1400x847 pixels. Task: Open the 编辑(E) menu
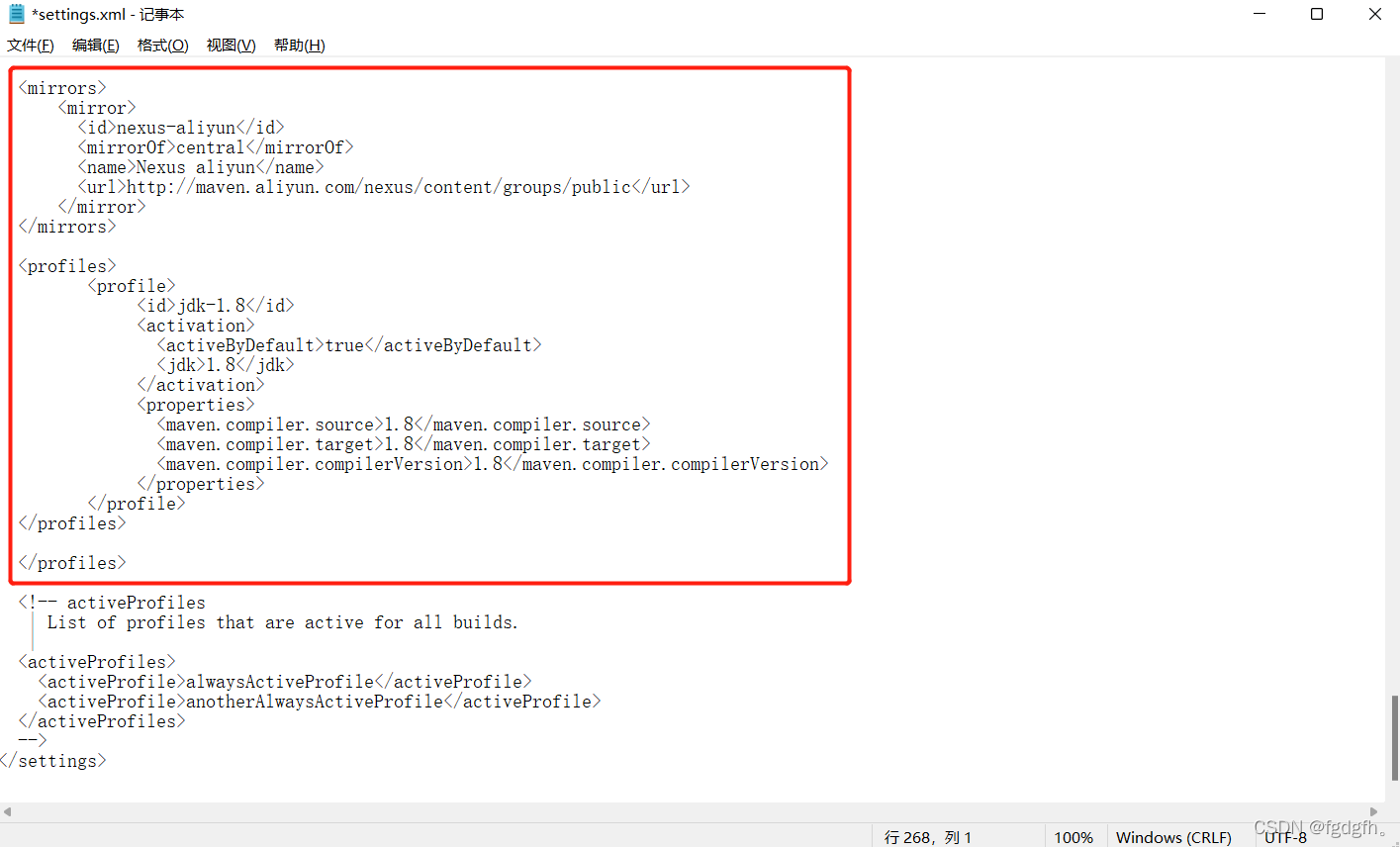coord(95,45)
